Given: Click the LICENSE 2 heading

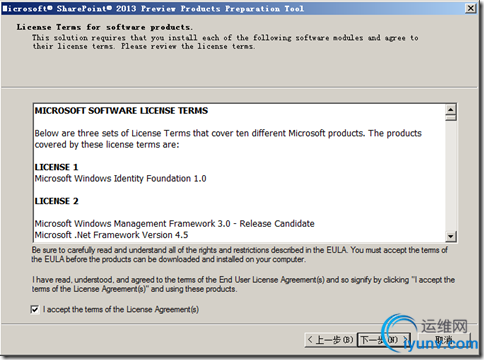Looking at the screenshot, I should (x=56, y=201).
